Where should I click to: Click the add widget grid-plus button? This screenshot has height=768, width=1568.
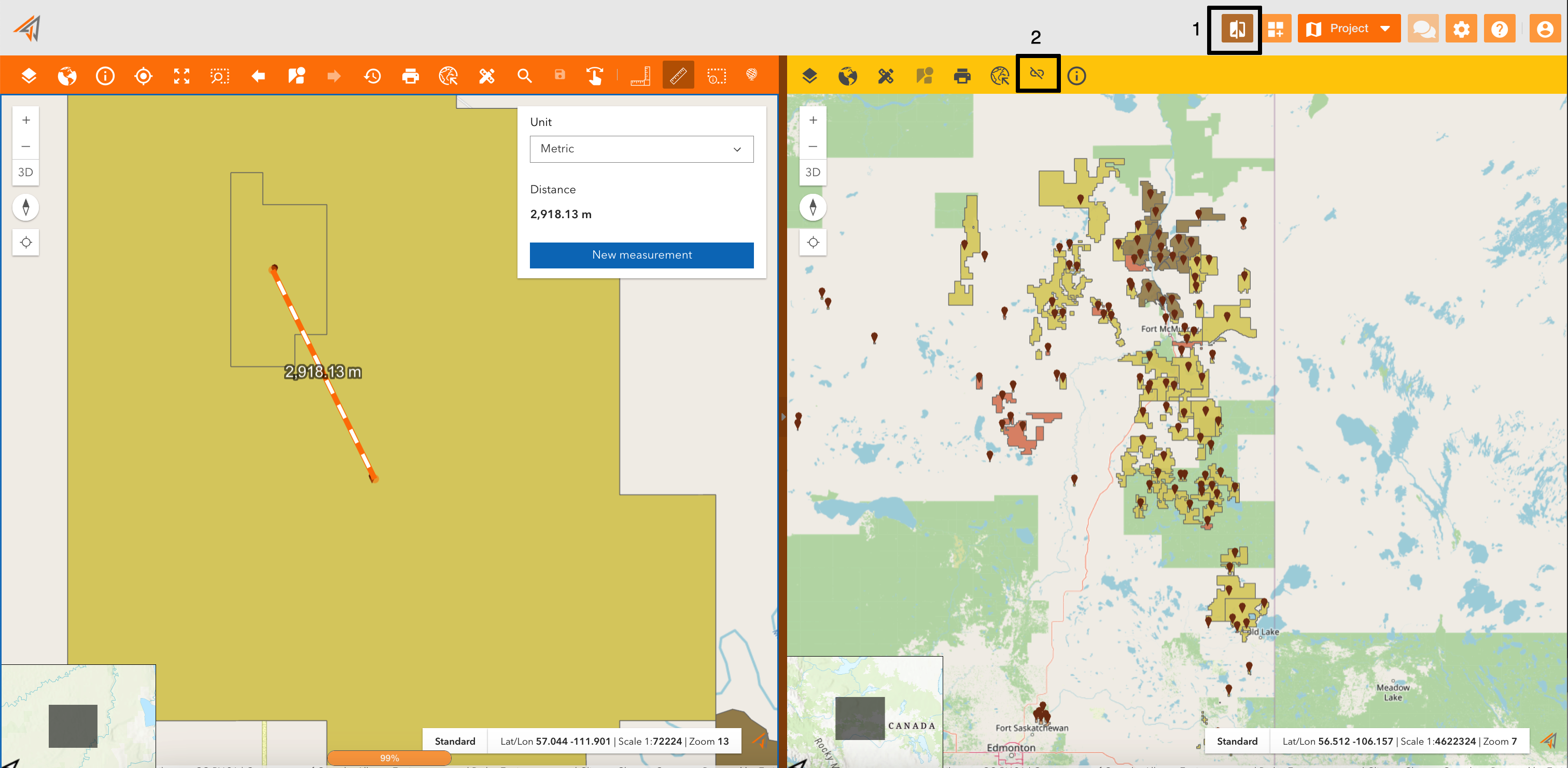click(x=1276, y=29)
